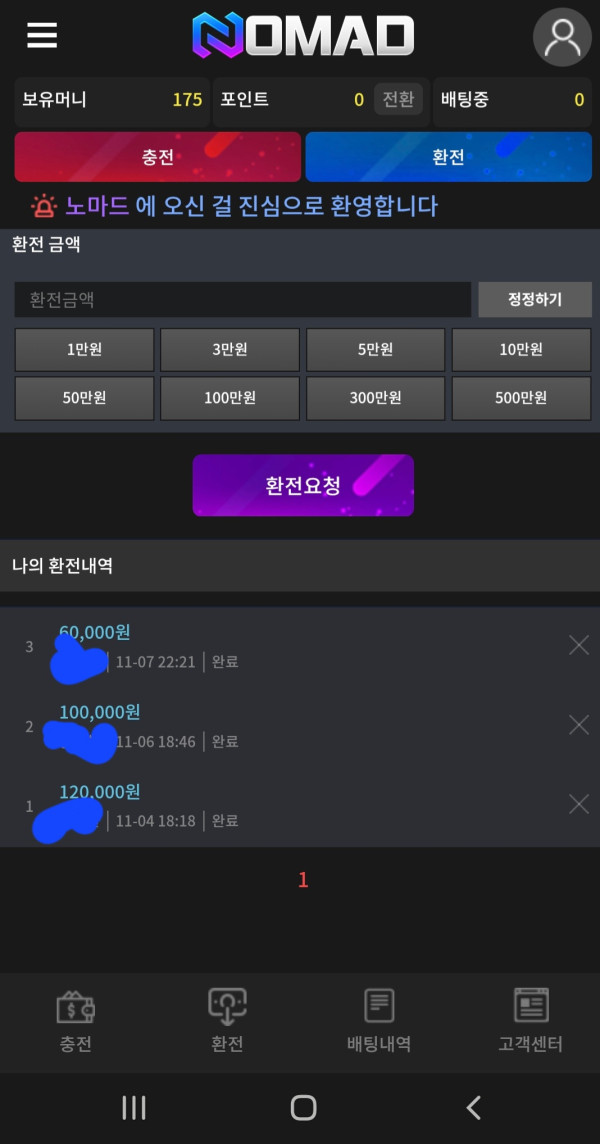Tap the NOMAD logo
600x1144 pixels.
[303, 34]
